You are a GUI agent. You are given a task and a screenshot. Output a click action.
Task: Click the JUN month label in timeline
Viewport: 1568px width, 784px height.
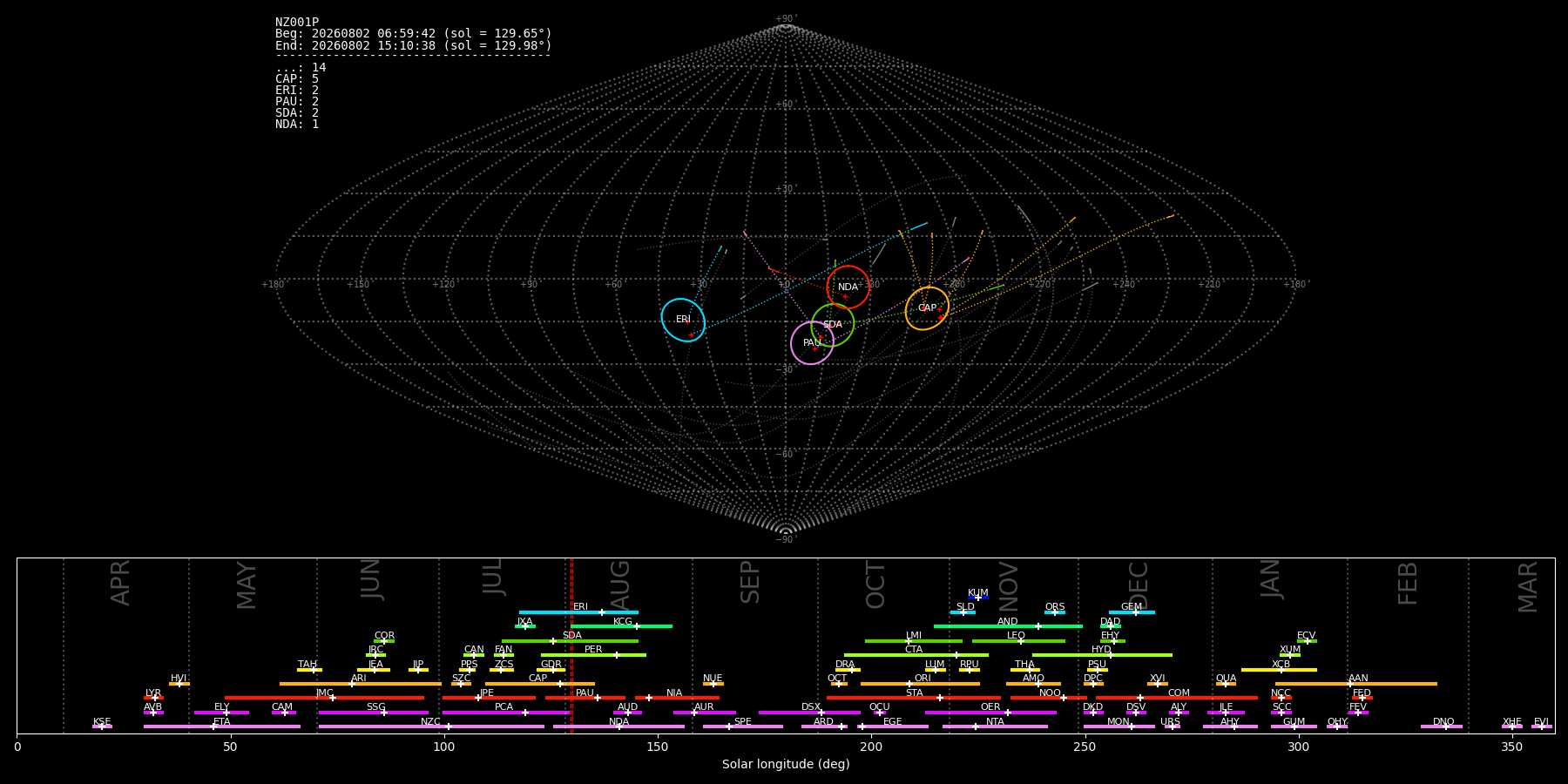(372, 579)
